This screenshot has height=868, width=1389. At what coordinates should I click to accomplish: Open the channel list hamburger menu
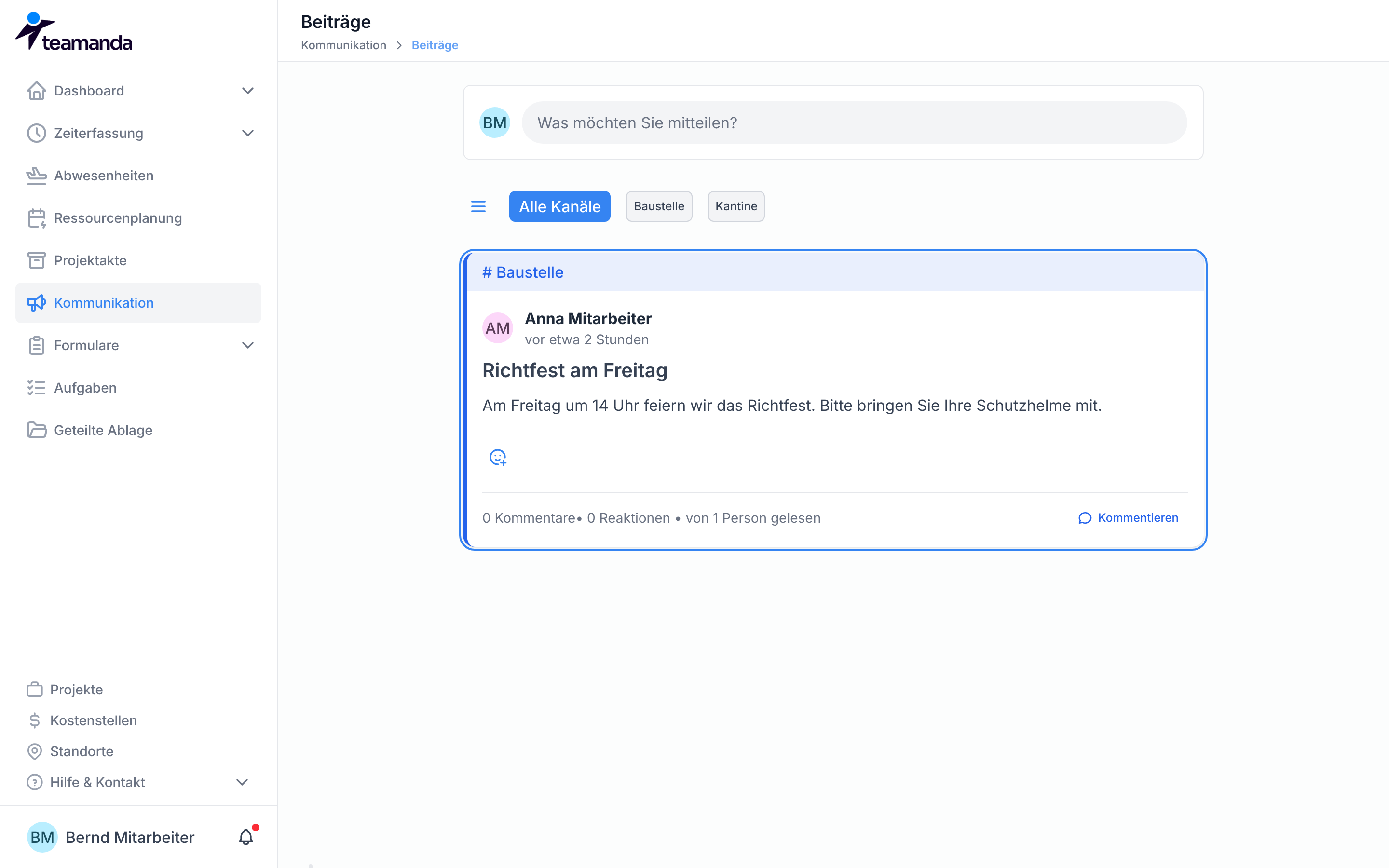pyautogui.click(x=478, y=207)
